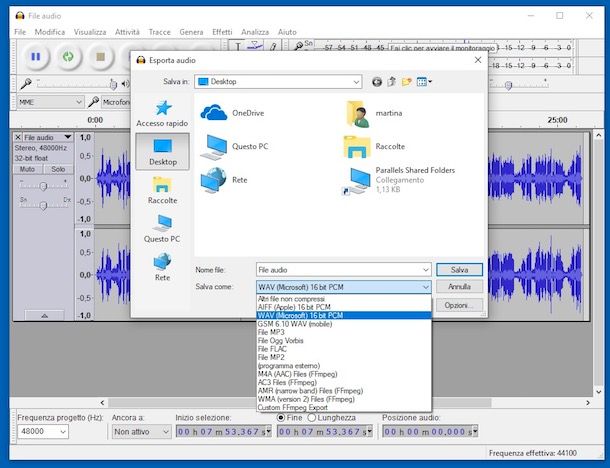Select the Draw pencil tool

click(x=273, y=46)
